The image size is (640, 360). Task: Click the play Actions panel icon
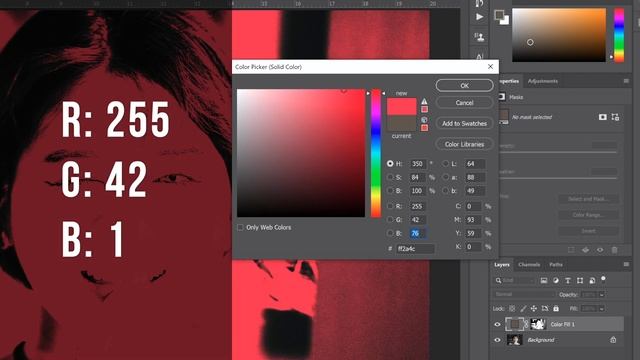click(x=480, y=17)
